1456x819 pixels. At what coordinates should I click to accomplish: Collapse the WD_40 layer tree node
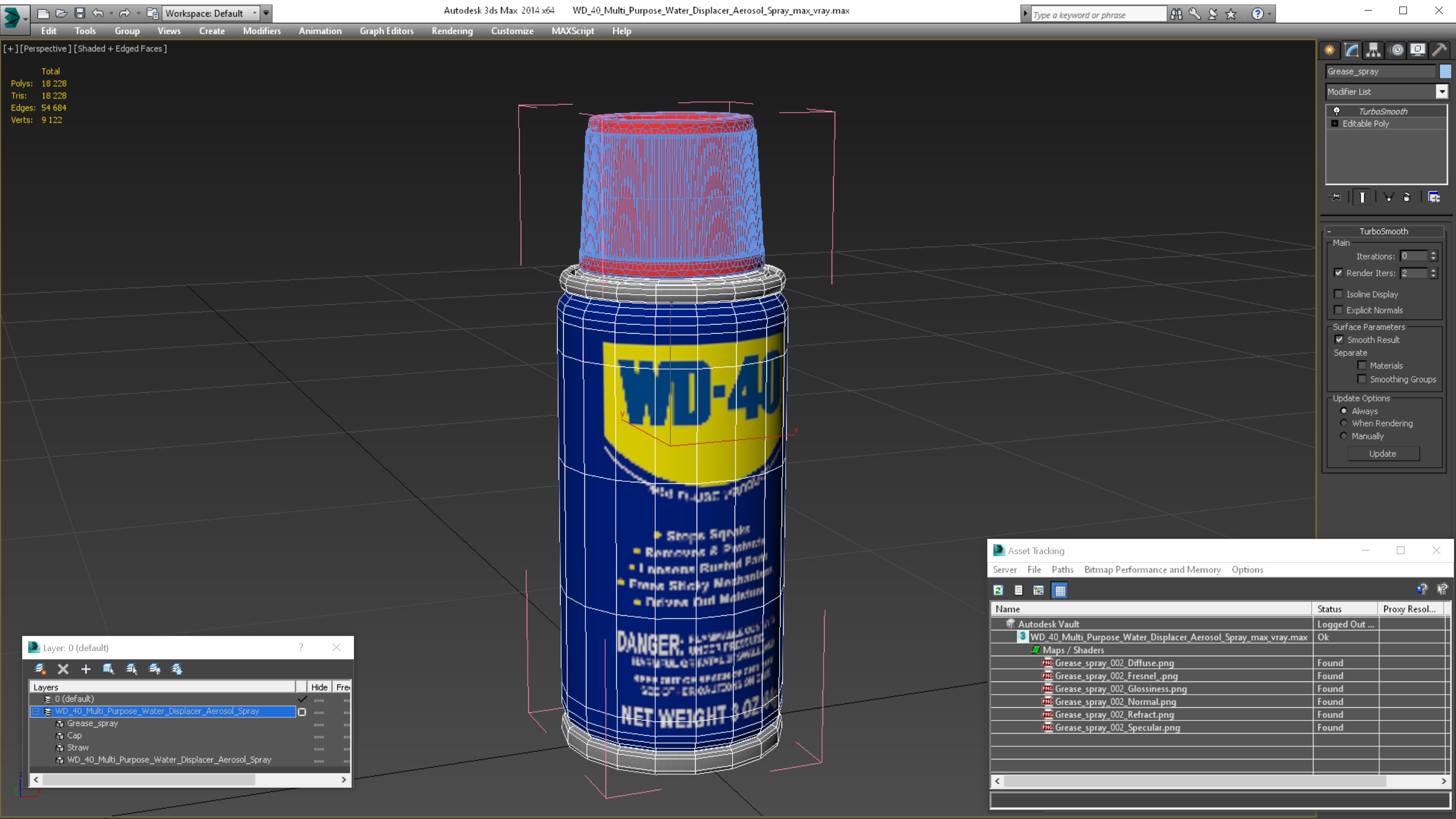click(35, 711)
